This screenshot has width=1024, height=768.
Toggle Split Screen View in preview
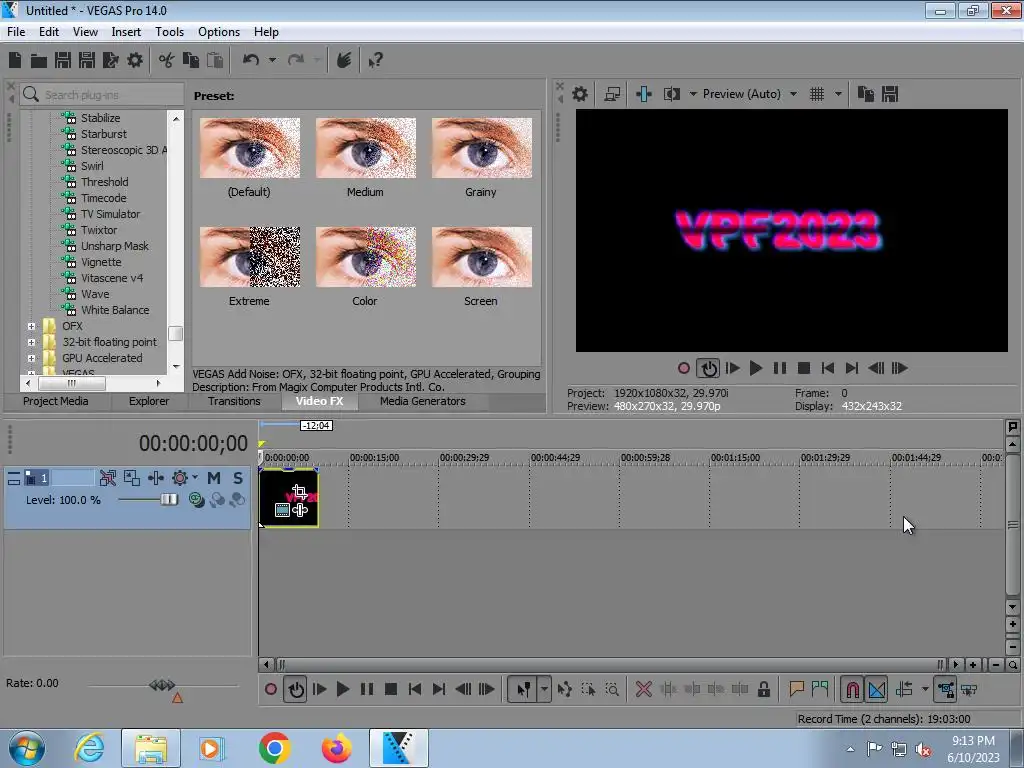coord(672,94)
